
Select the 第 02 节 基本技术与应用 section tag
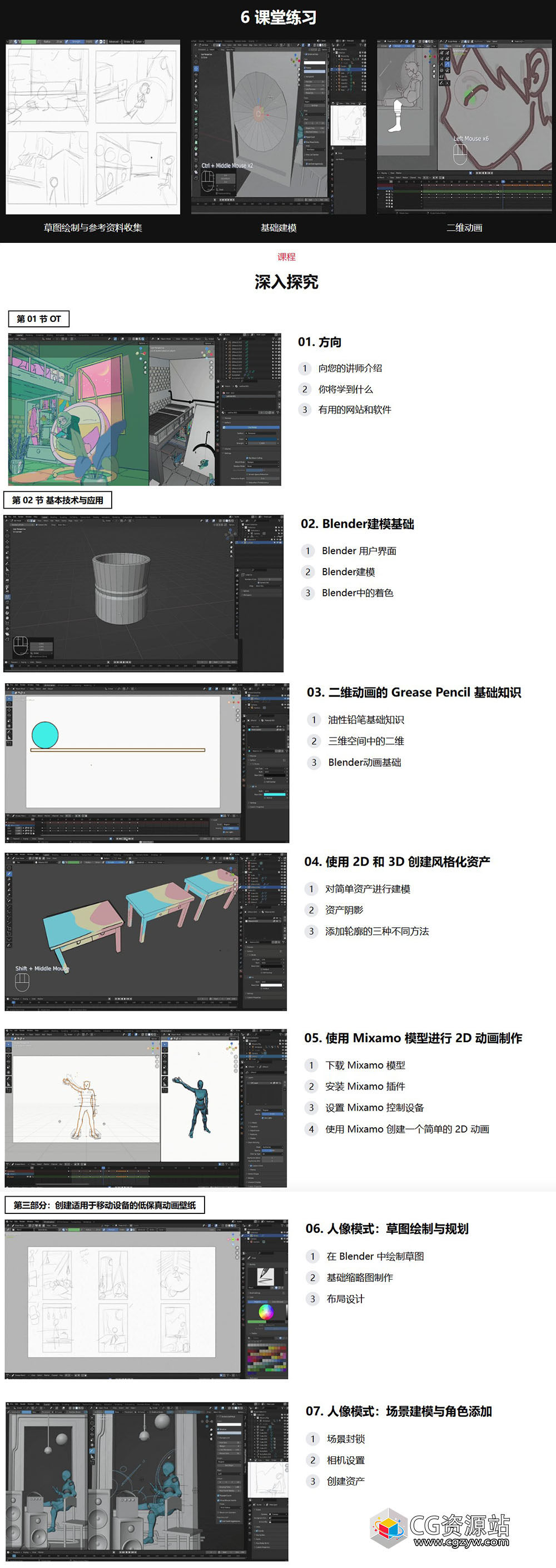pyautogui.click(x=58, y=500)
